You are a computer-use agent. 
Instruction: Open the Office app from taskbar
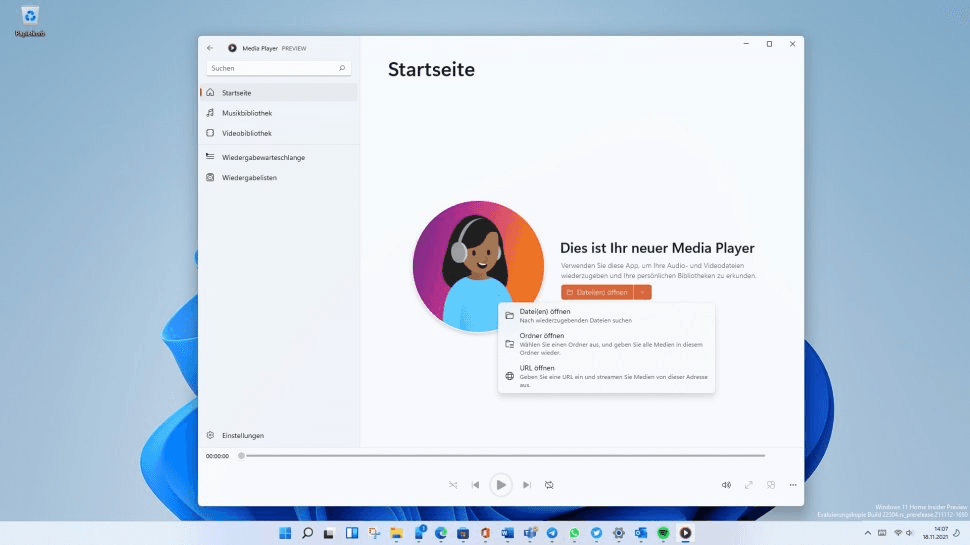pos(486,533)
